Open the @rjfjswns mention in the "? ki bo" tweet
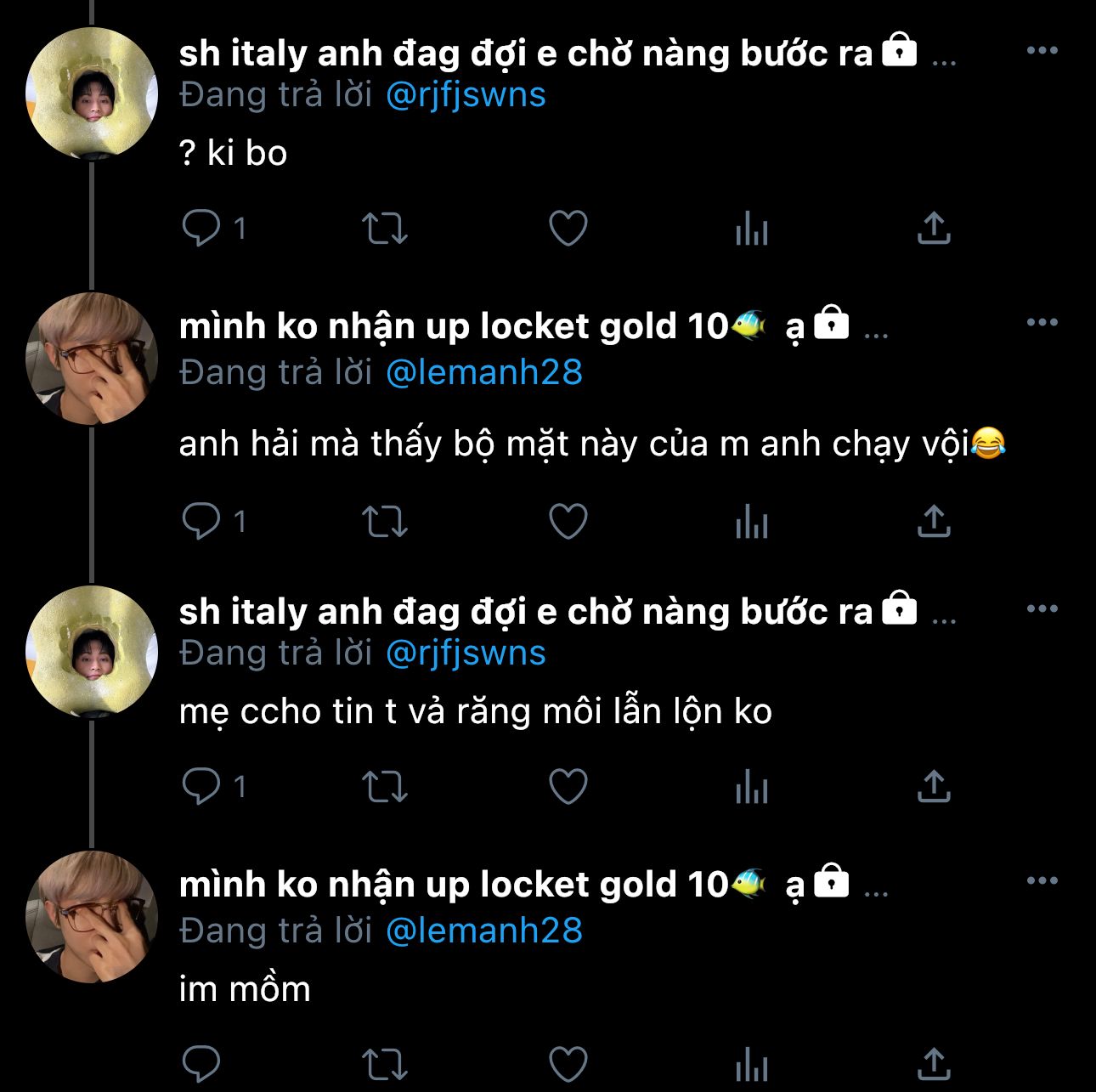The width and height of the screenshot is (1096, 1092). click(466, 95)
